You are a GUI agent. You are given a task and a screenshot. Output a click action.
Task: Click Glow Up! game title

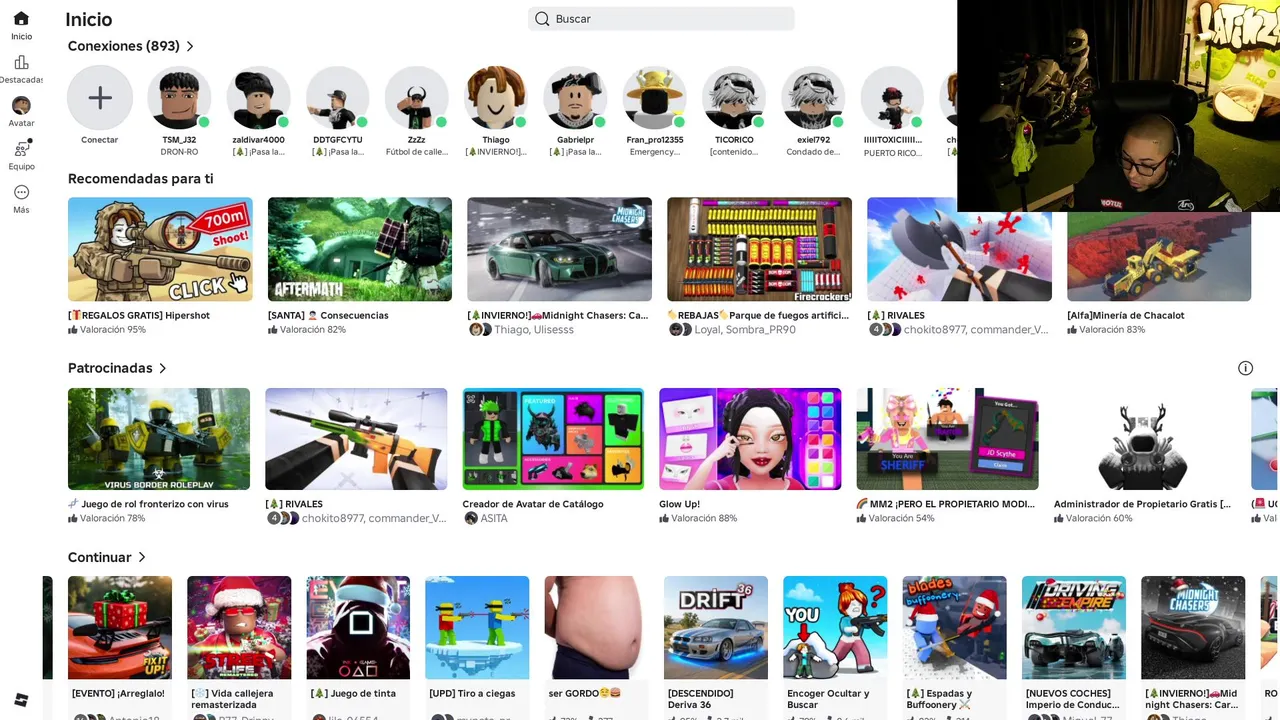680,504
